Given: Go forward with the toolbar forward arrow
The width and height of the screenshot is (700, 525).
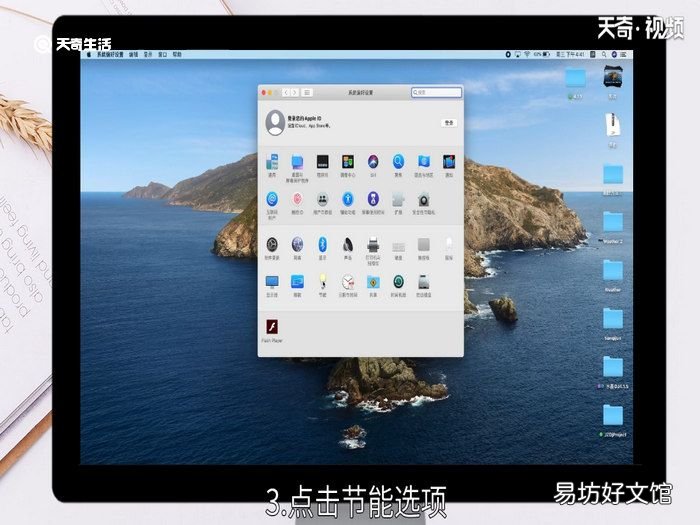Looking at the screenshot, I should click(x=295, y=92).
